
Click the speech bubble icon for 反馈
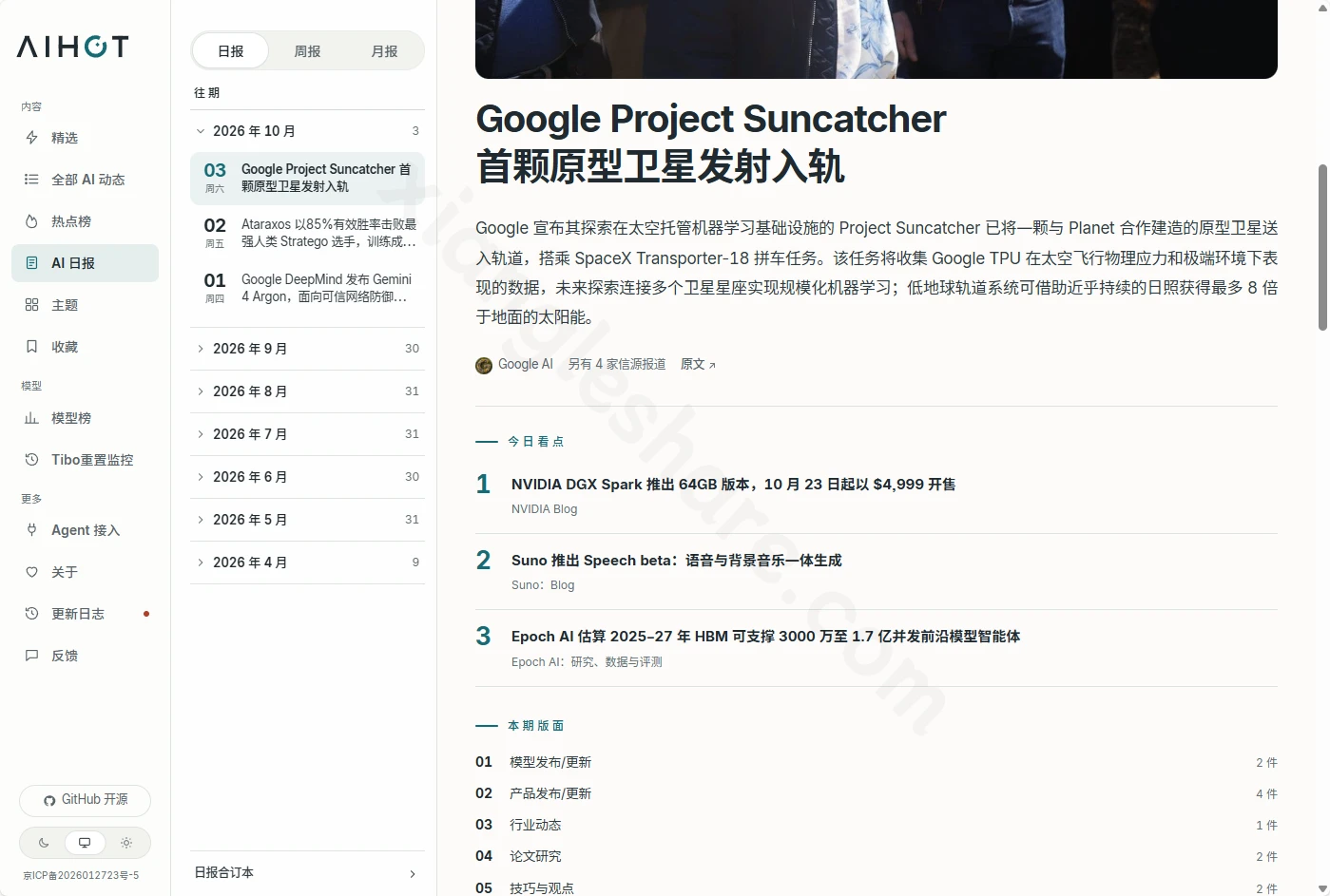tap(31, 656)
